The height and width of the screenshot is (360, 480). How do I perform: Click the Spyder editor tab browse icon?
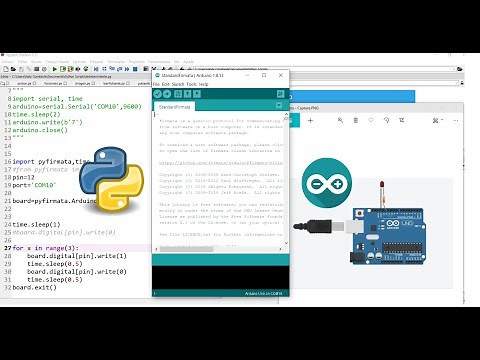point(3,83)
